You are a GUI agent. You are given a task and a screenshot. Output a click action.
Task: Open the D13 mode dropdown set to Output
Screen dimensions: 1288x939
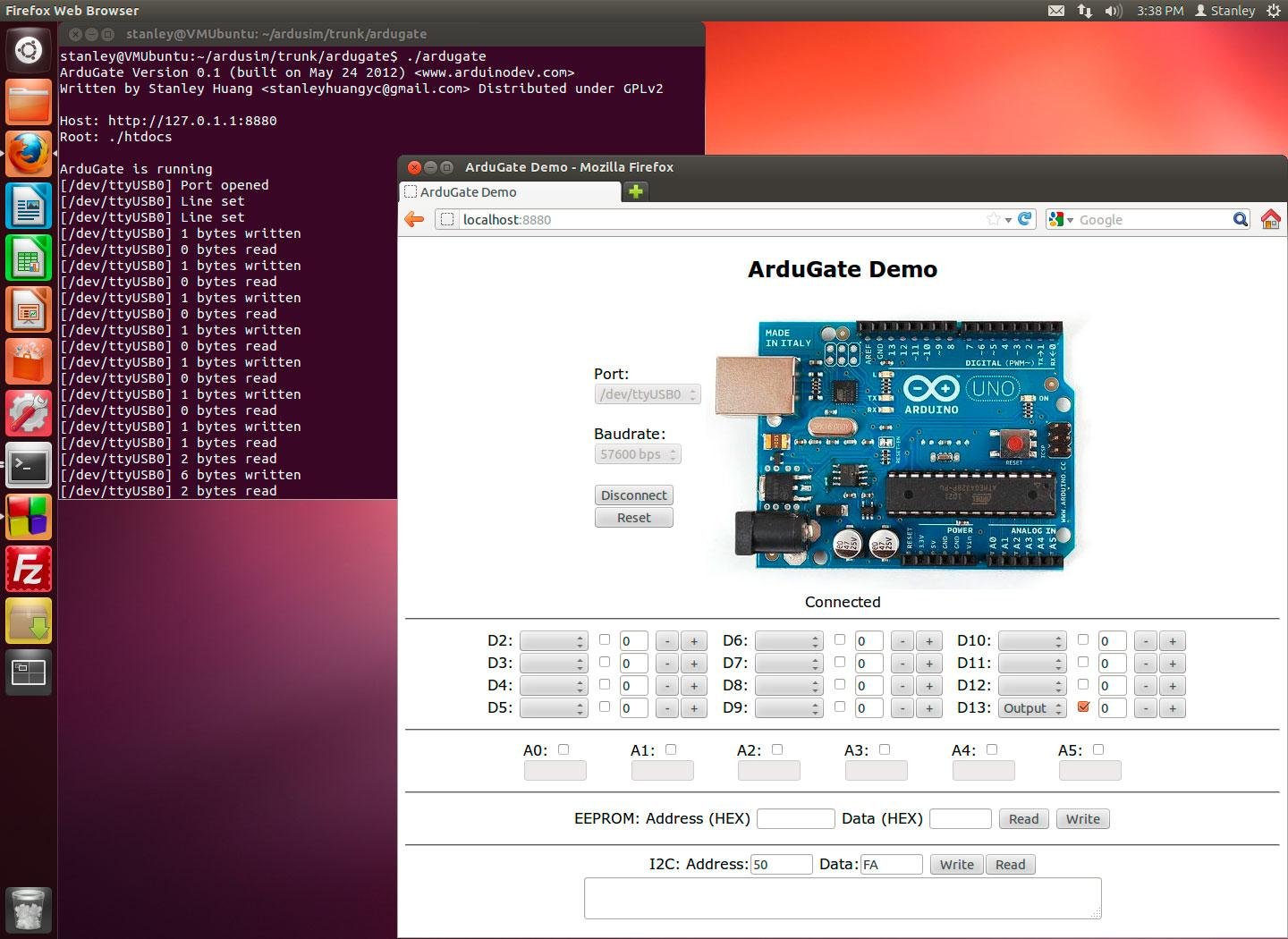pos(1031,707)
